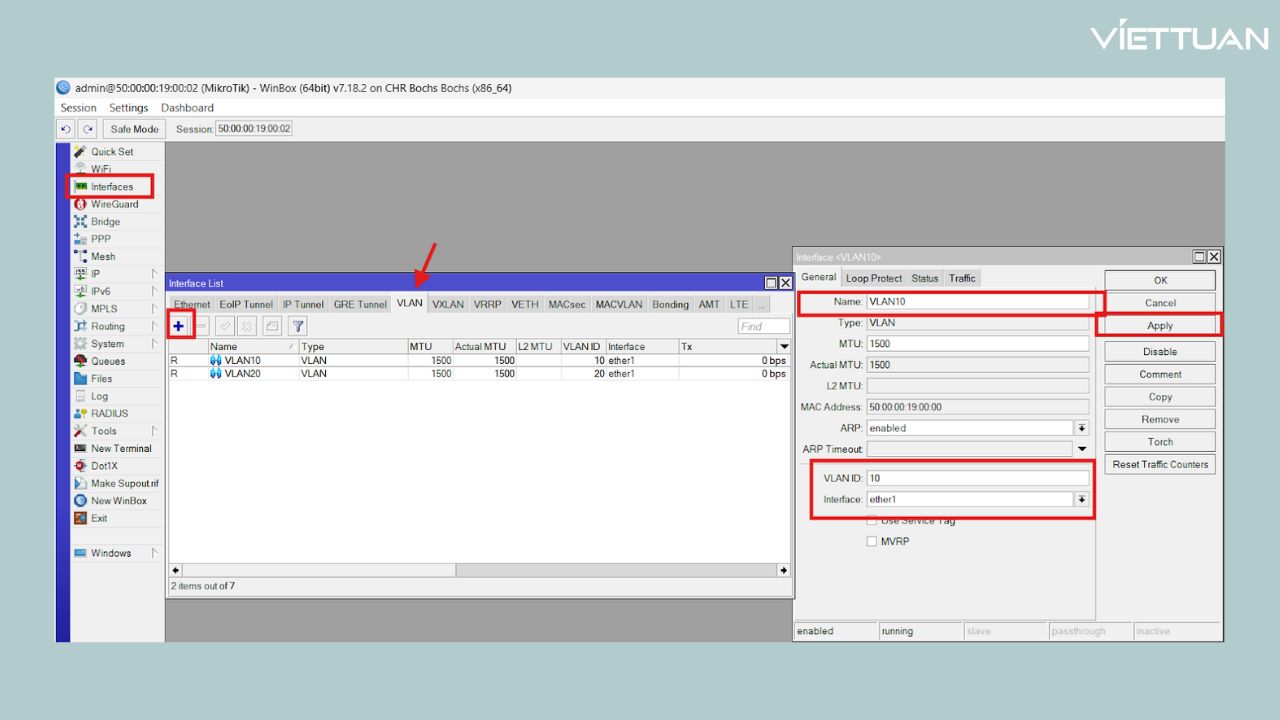Open Files in the sidebar
The image size is (1280, 720).
click(x=101, y=379)
